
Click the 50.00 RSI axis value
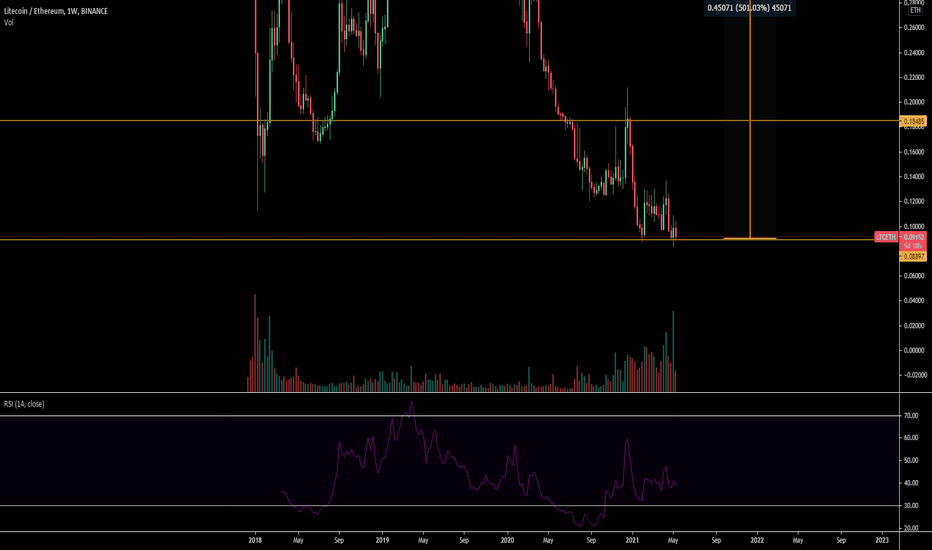point(911,460)
